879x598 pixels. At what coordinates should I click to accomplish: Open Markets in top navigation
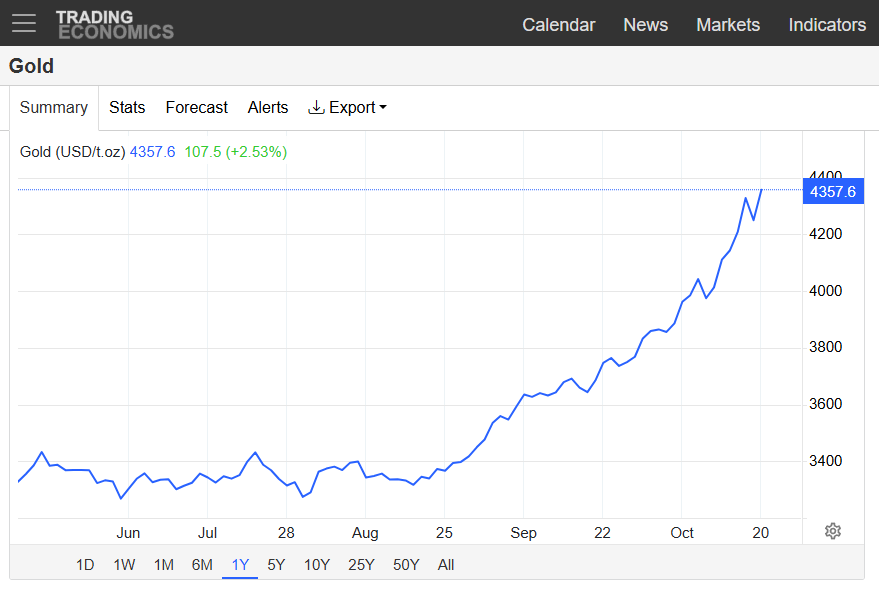pyautogui.click(x=727, y=25)
